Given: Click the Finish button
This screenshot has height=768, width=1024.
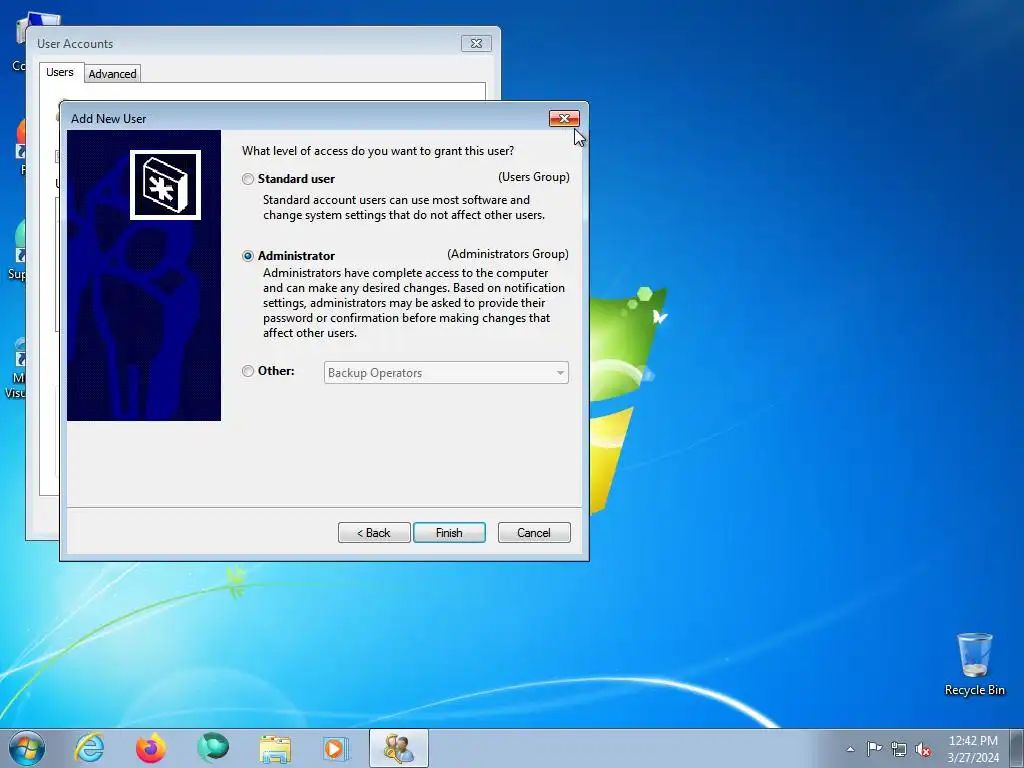Looking at the screenshot, I should [x=449, y=533].
